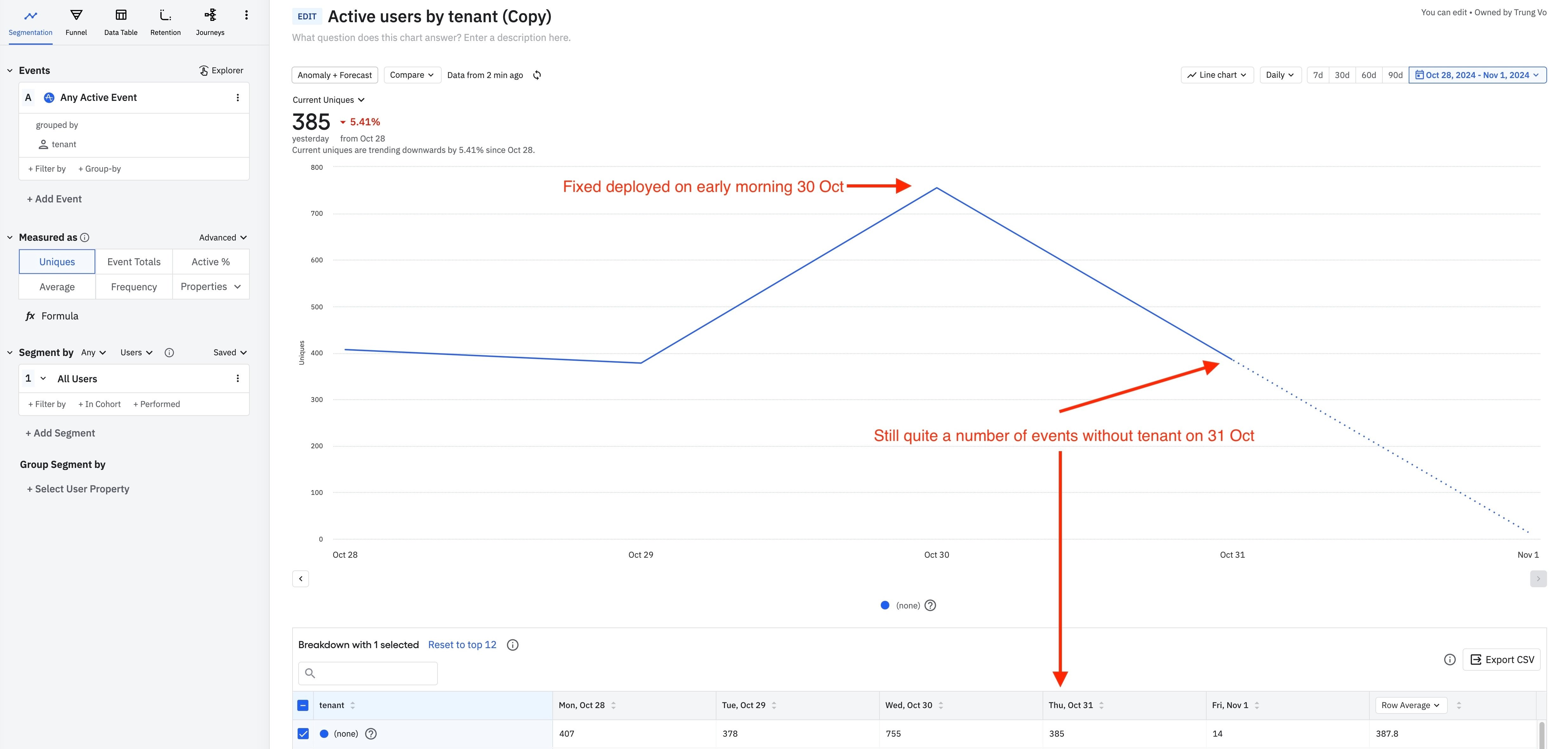Open options menu for Any Active Event

(x=237, y=97)
